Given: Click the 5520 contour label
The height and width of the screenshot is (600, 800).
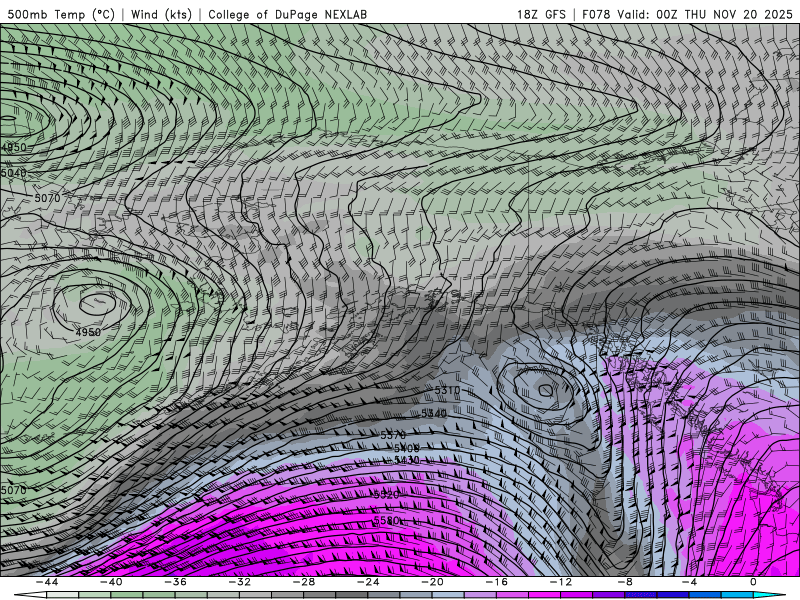Looking at the screenshot, I should pyautogui.click(x=386, y=495).
